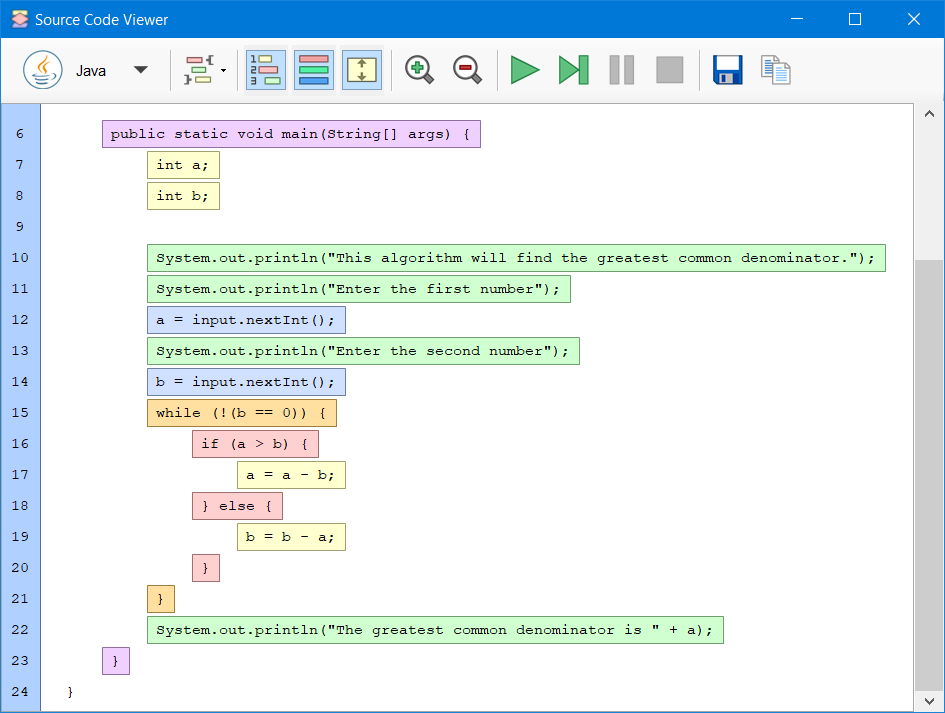The image size is (945, 713).
Task: Click the vertical scrollbar down arrow
Action: coord(930,701)
